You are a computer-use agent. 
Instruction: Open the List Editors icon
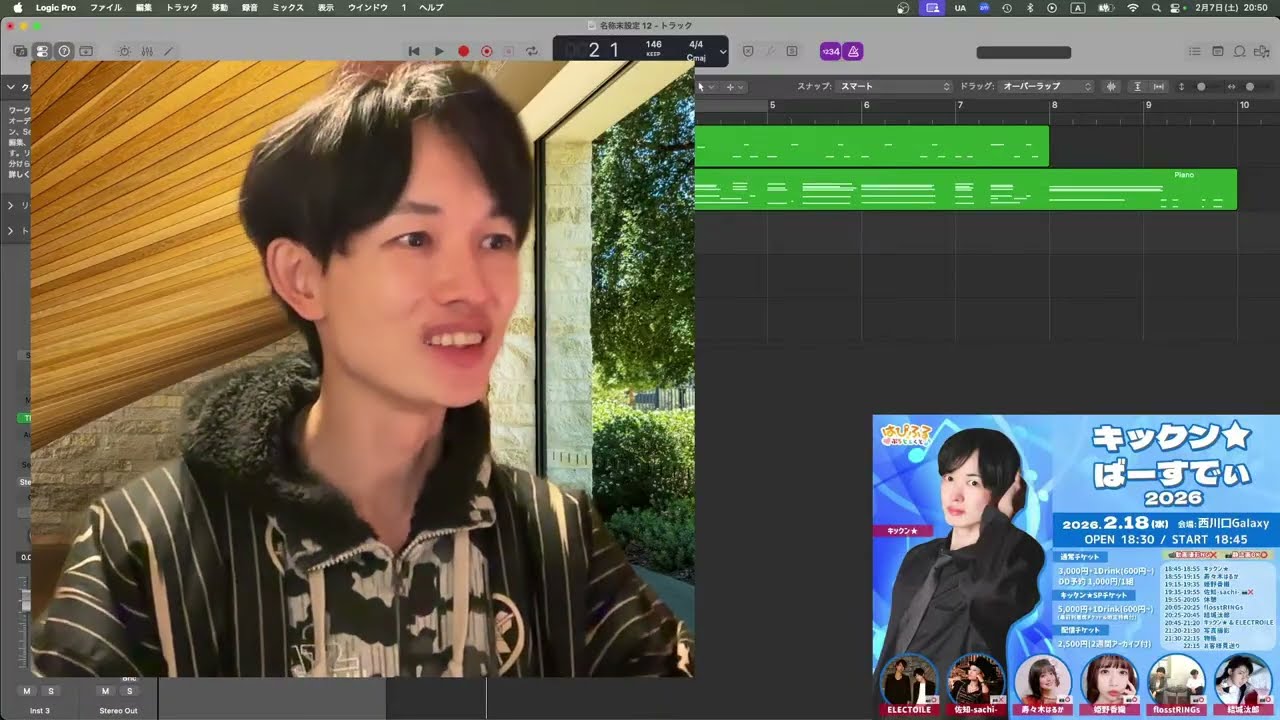[1194, 51]
